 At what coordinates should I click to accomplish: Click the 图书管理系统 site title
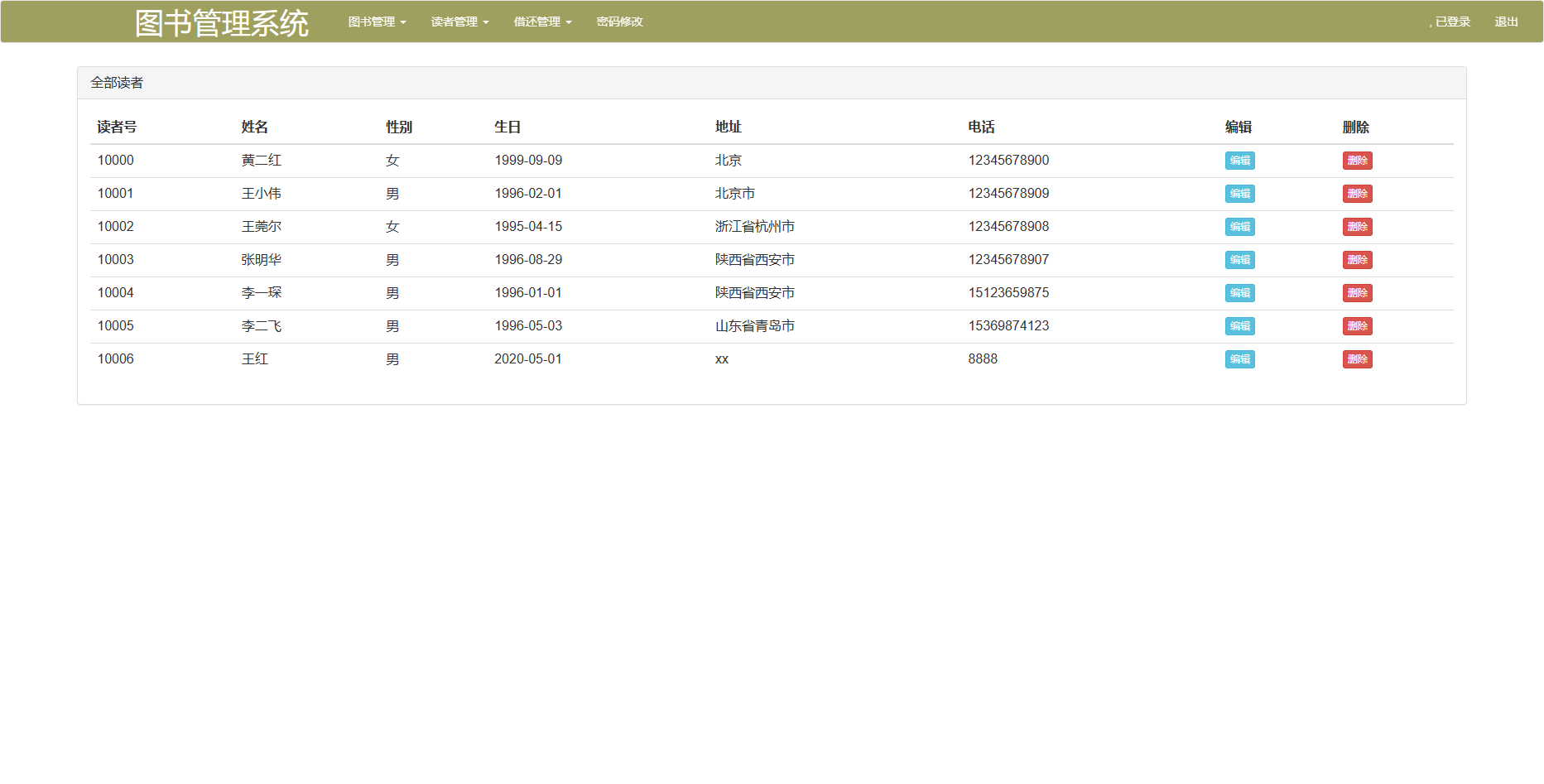tap(221, 23)
